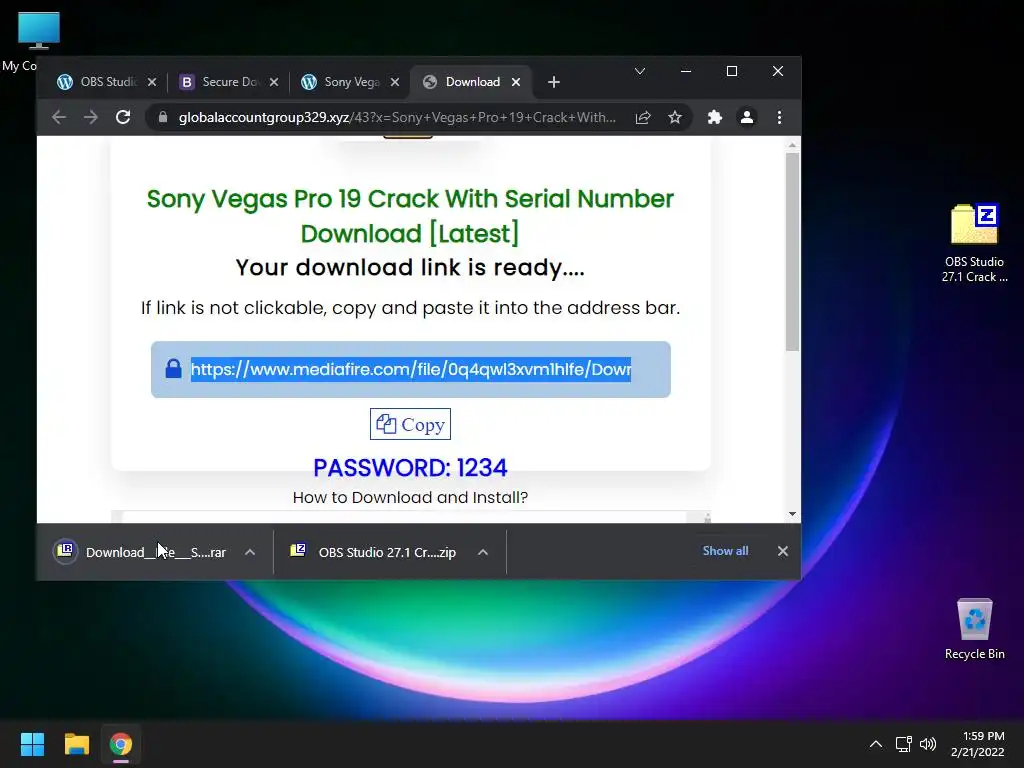Viewport: 1024px width, 768px height.
Task: Bookmark this page with the star icon
Action: (x=675, y=118)
